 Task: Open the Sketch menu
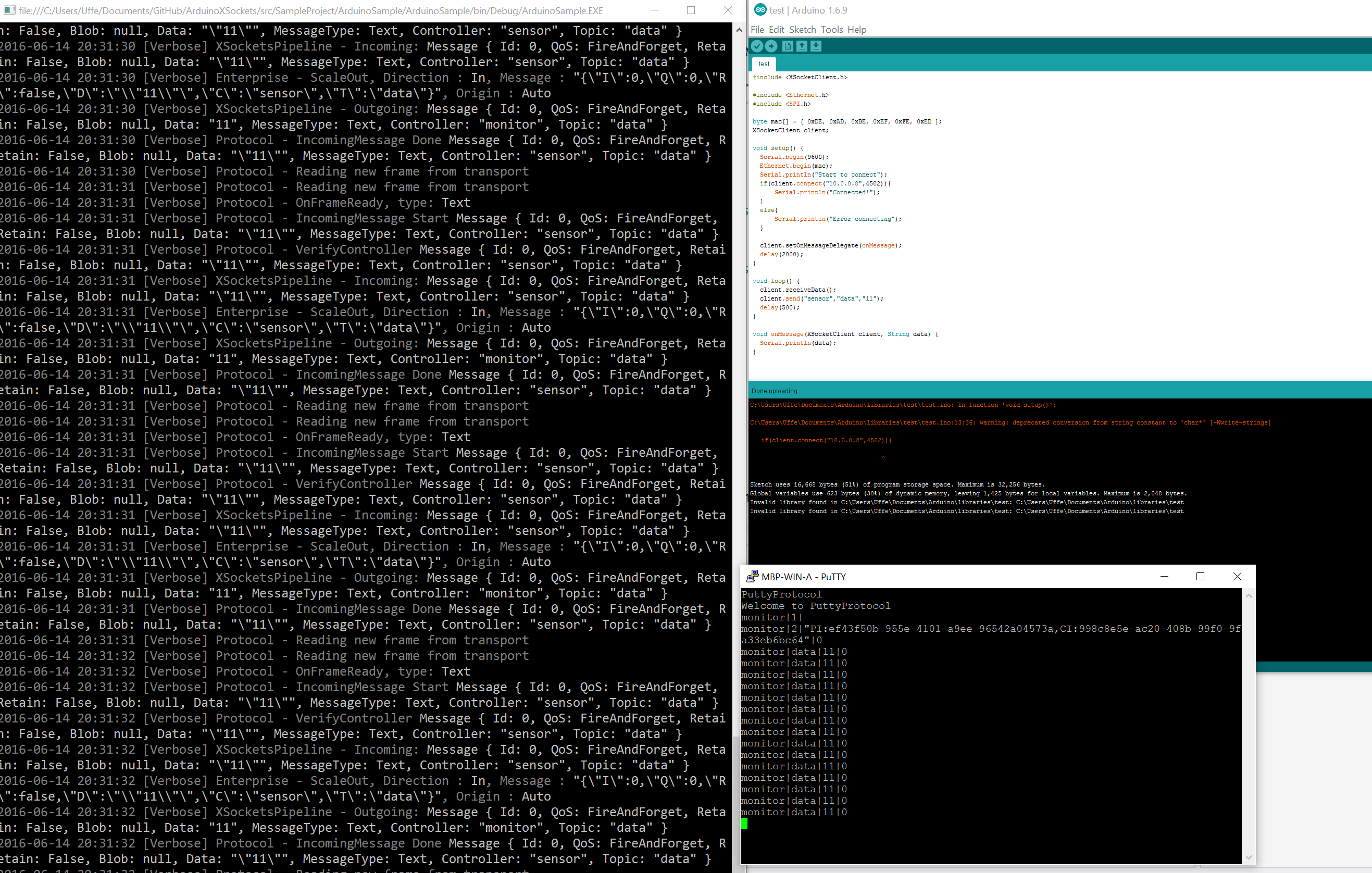[x=802, y=30]
